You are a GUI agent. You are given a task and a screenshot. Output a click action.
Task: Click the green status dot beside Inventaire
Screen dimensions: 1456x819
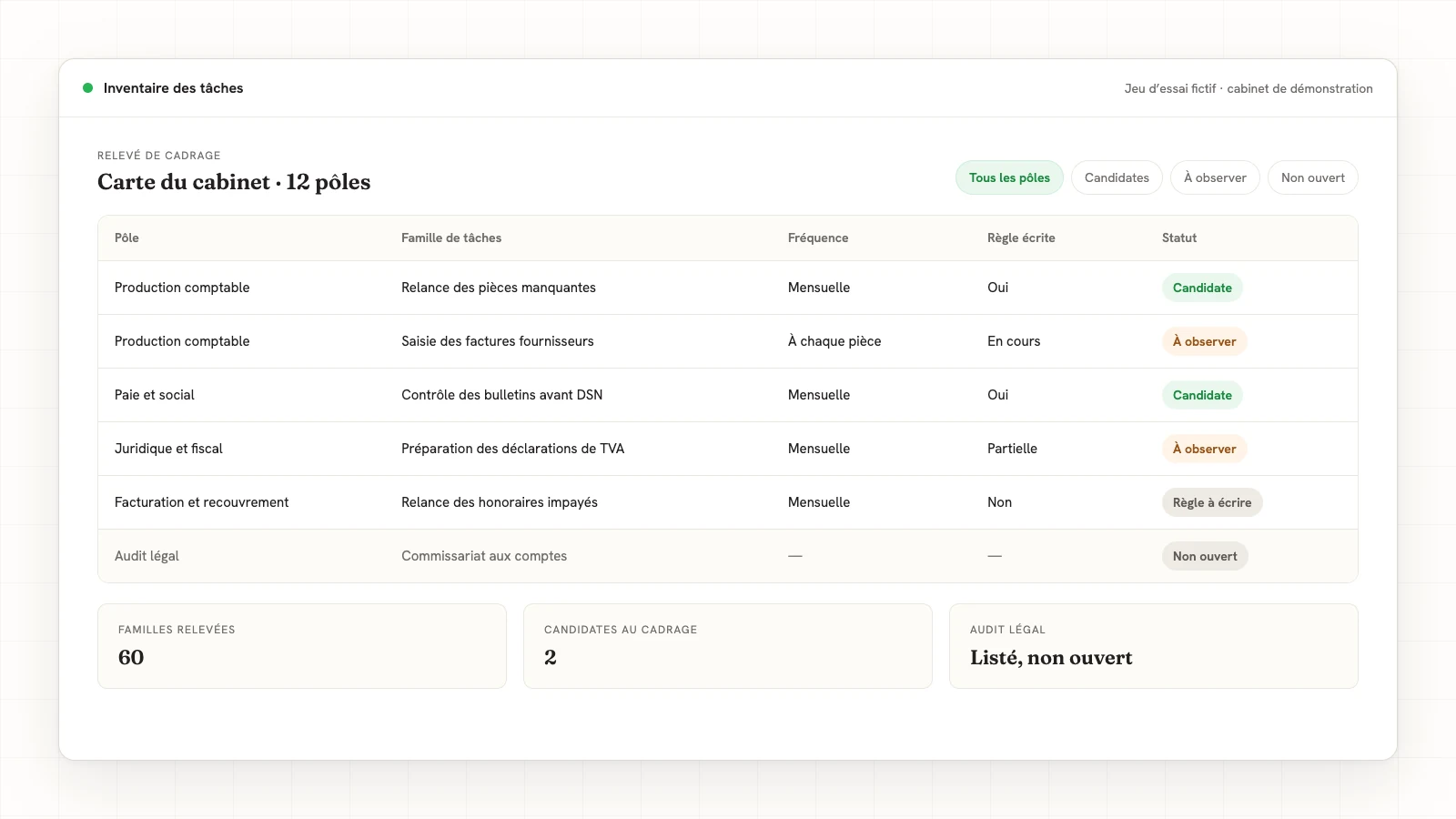(87, 88)
